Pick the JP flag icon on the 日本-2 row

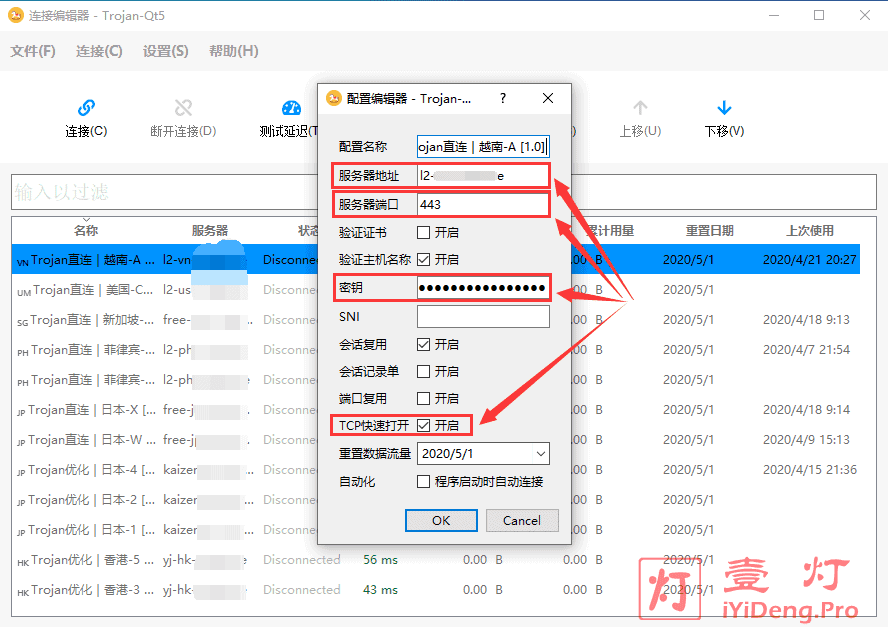(21, 502)
